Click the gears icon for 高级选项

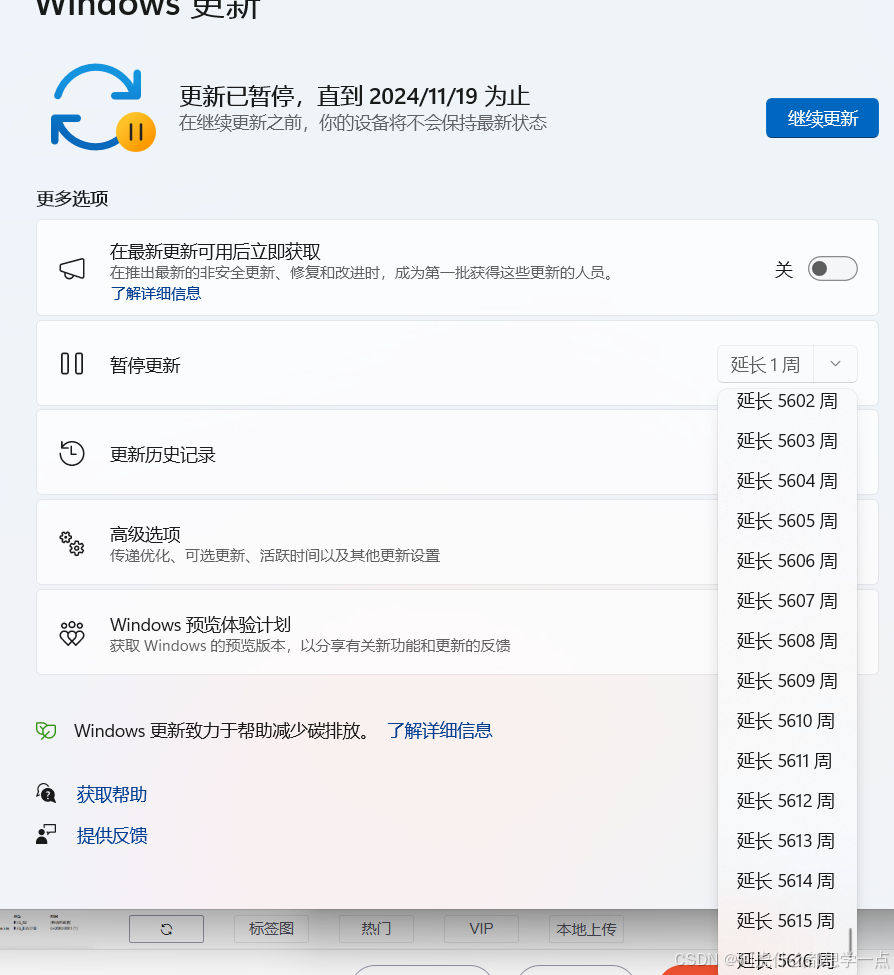pyautogui.click(x=72, y=543)
